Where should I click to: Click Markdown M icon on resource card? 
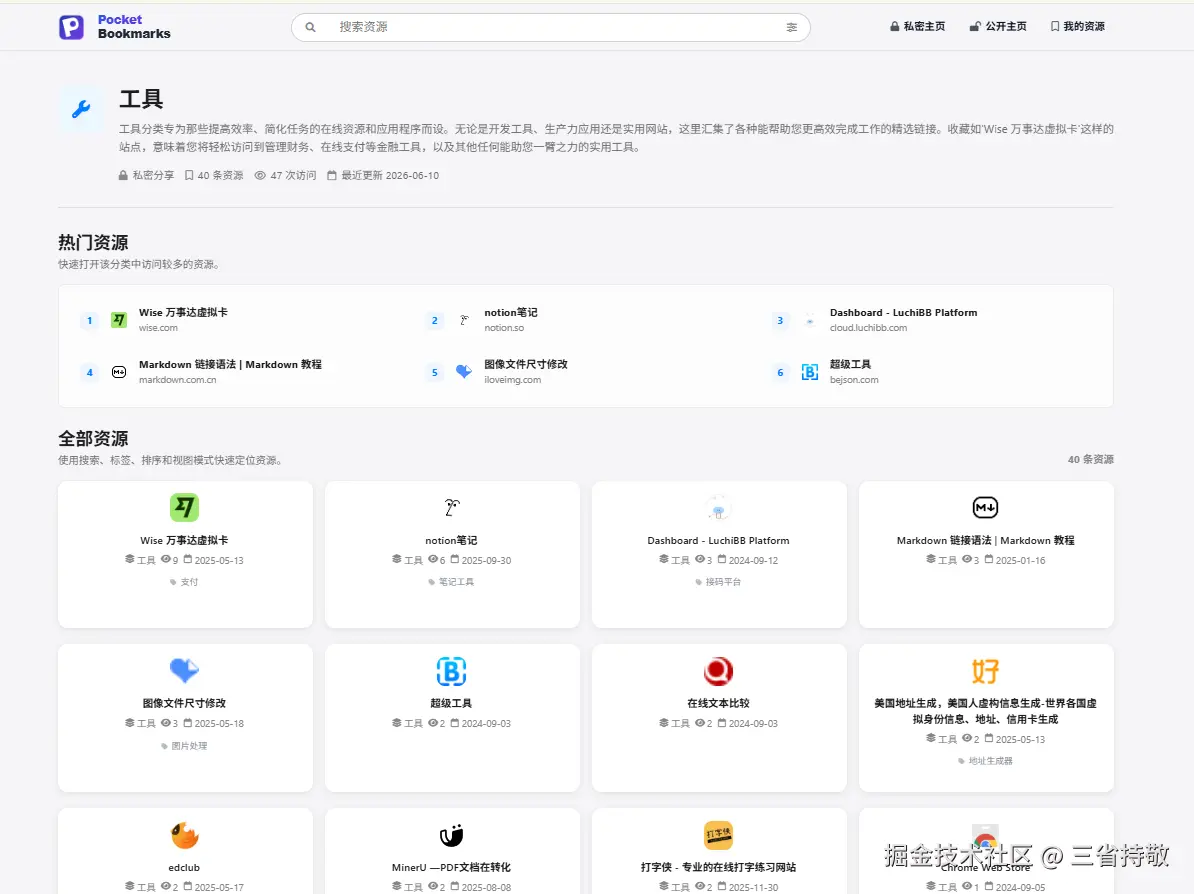click(x=985, y=507)
